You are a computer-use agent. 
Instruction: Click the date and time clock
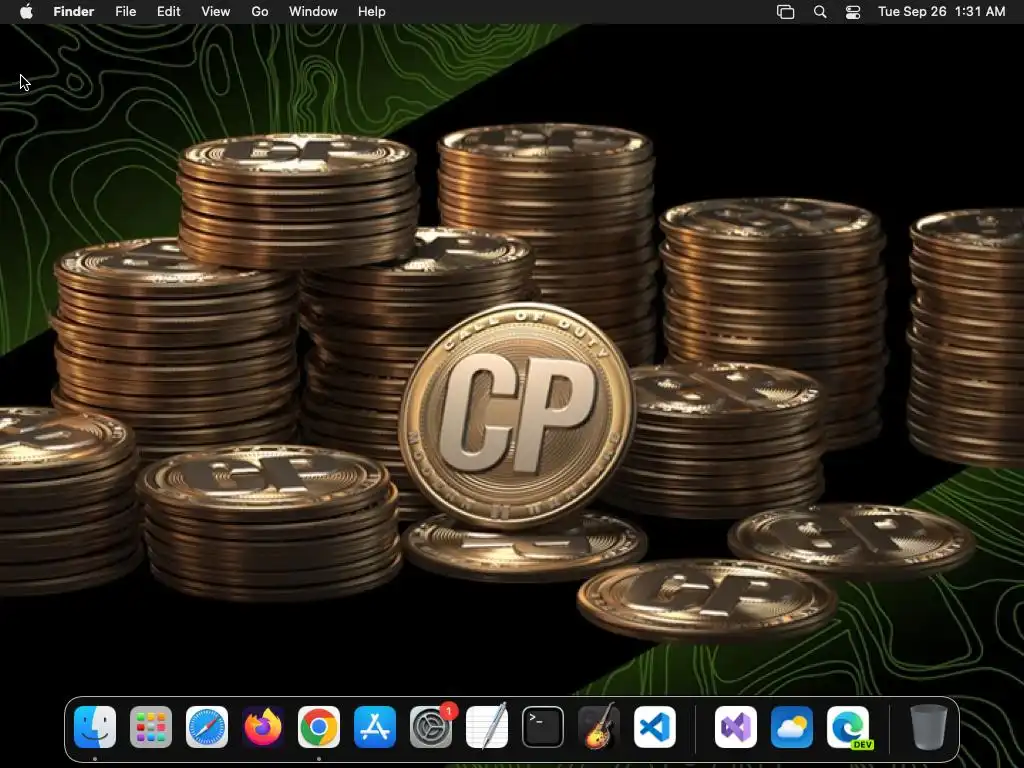(941, 12)
